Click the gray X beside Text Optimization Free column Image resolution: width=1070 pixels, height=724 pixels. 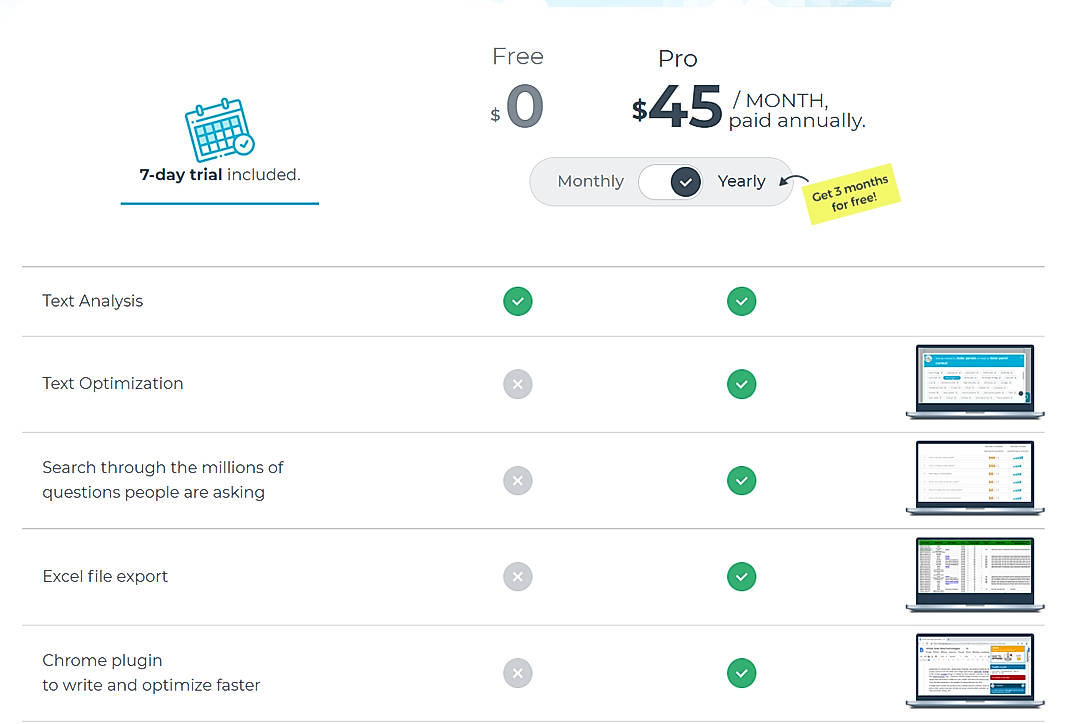coord(517,384)
